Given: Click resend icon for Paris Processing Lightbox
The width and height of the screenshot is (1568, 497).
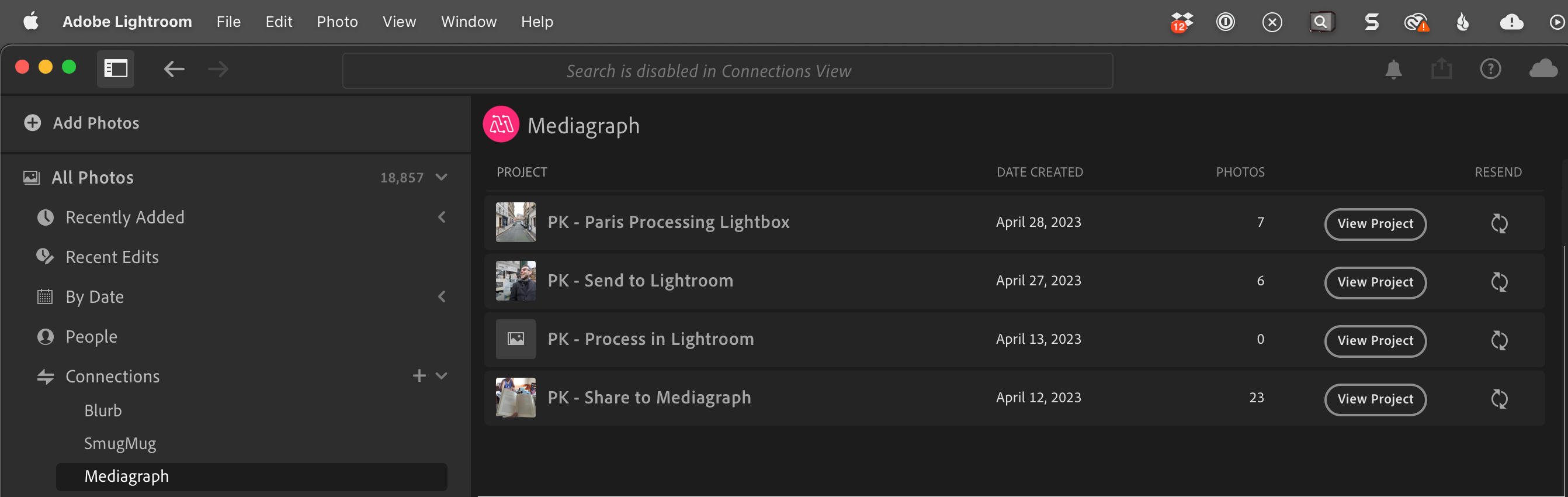Looking at the screenshot, I should click(1498, 223).
